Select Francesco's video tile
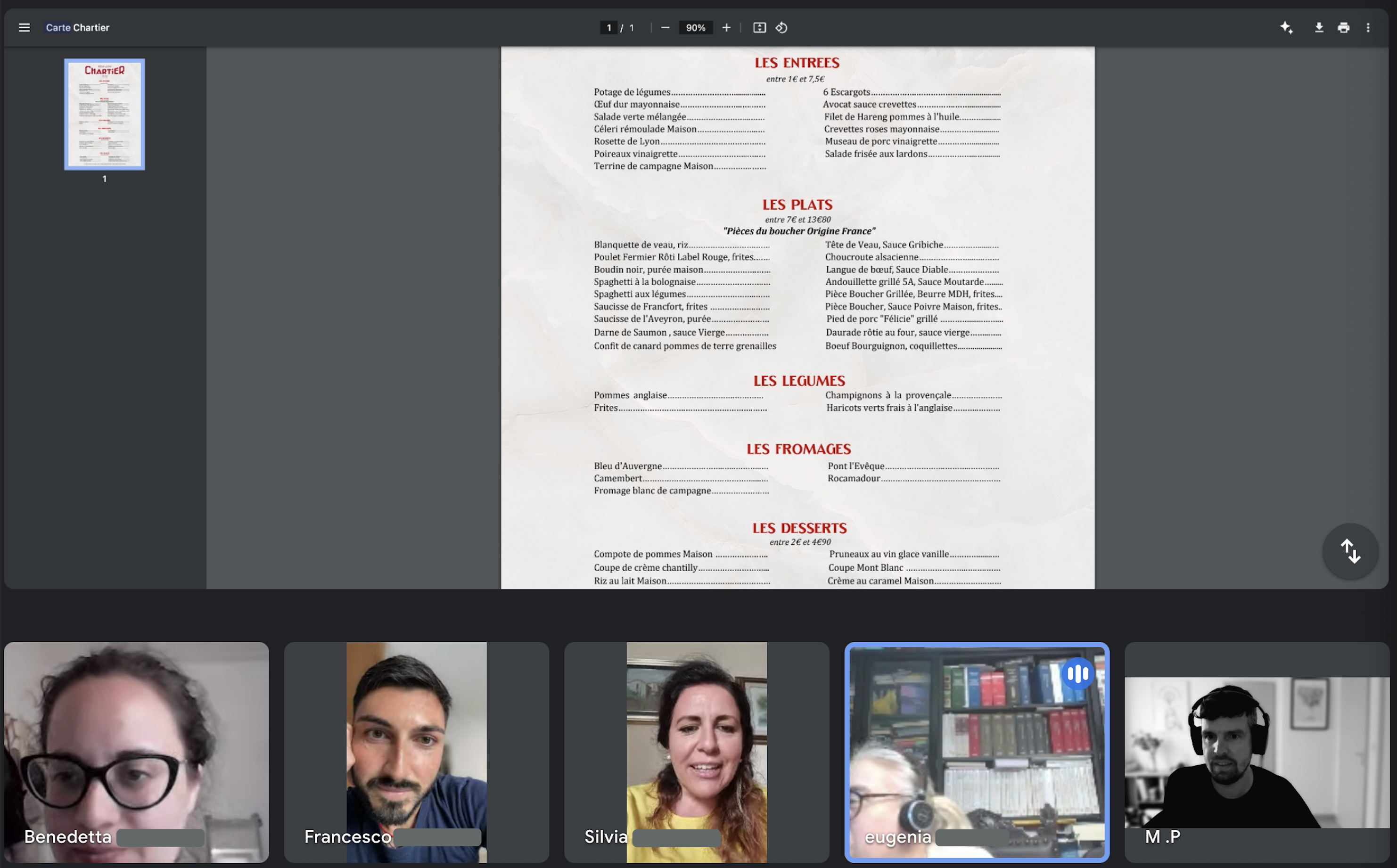1397x868 pixels. coord(416,752)
